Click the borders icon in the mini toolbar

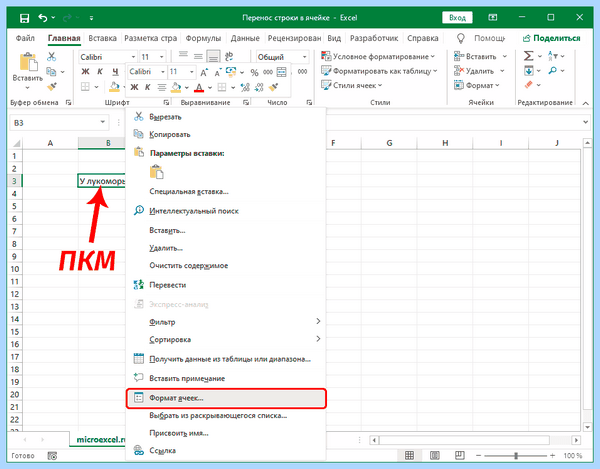pos(222,88)
